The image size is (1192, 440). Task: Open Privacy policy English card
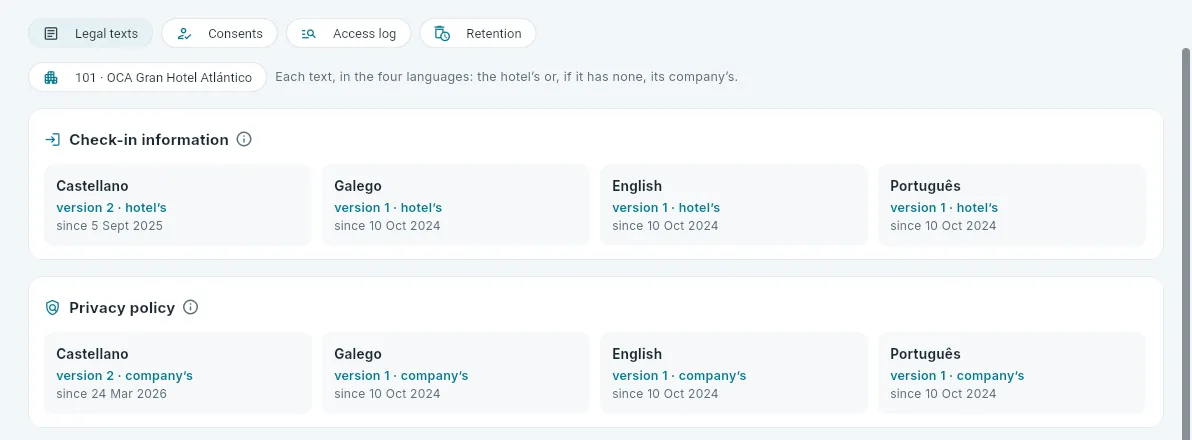click(x=734, y=373)
